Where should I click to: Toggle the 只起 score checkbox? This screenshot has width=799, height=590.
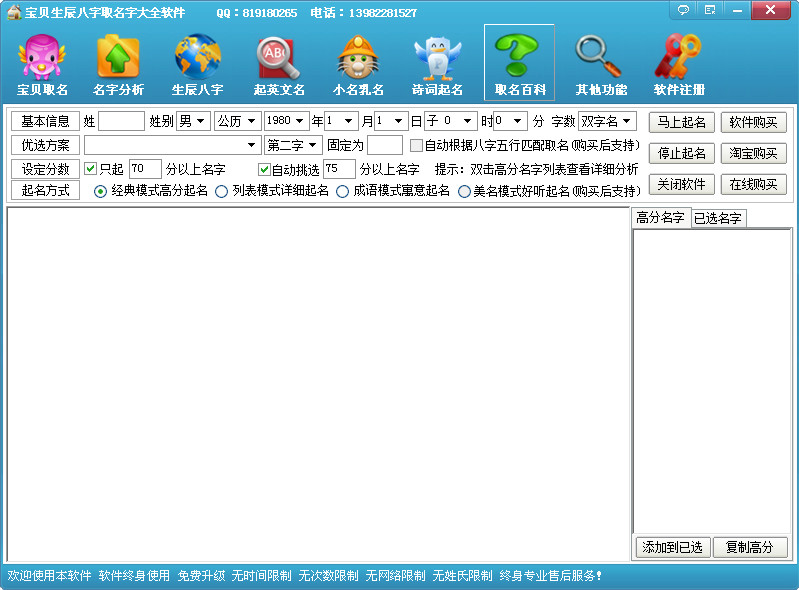[91, 169]
